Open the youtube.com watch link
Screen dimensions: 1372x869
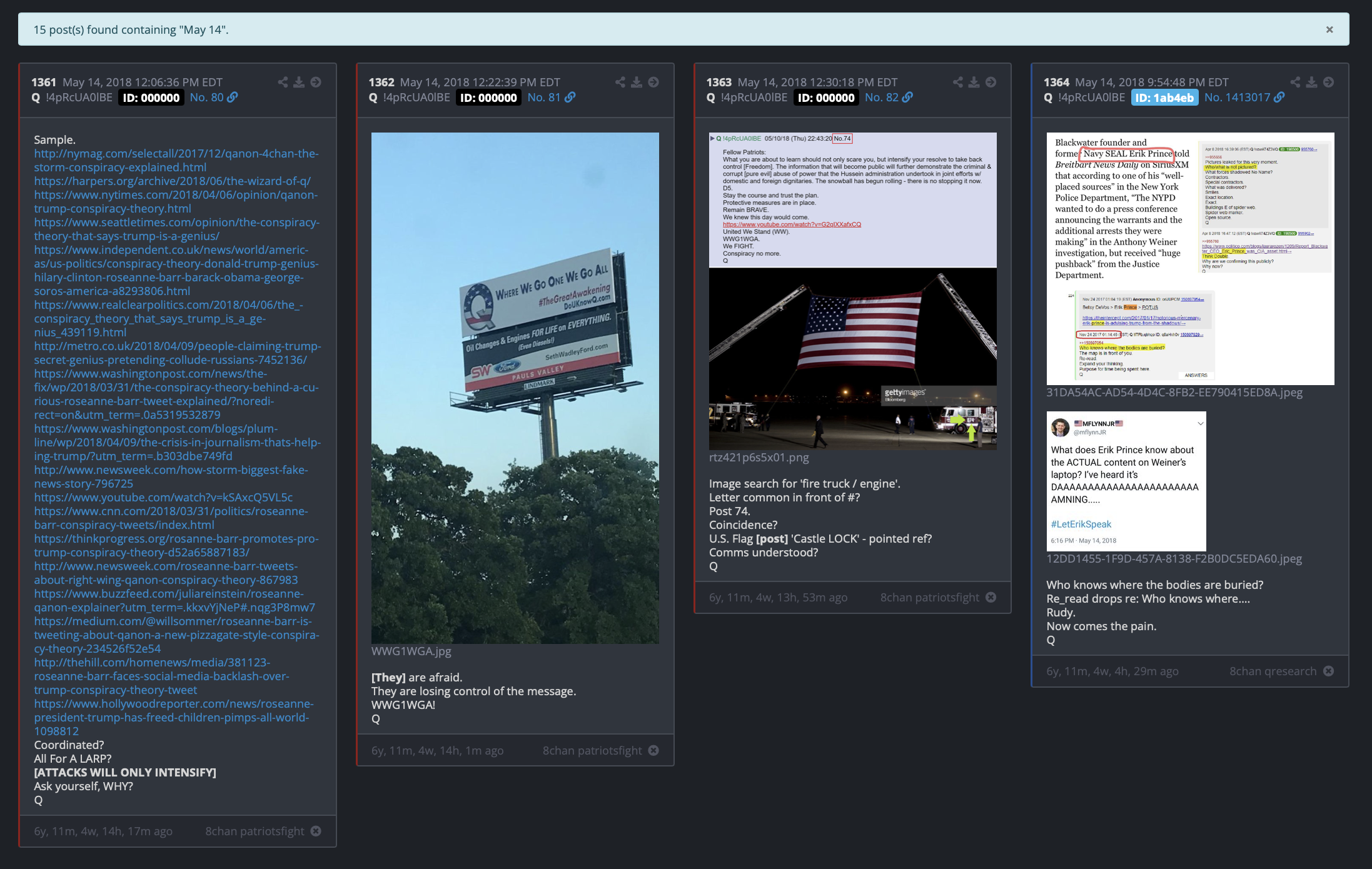point(163,498)
